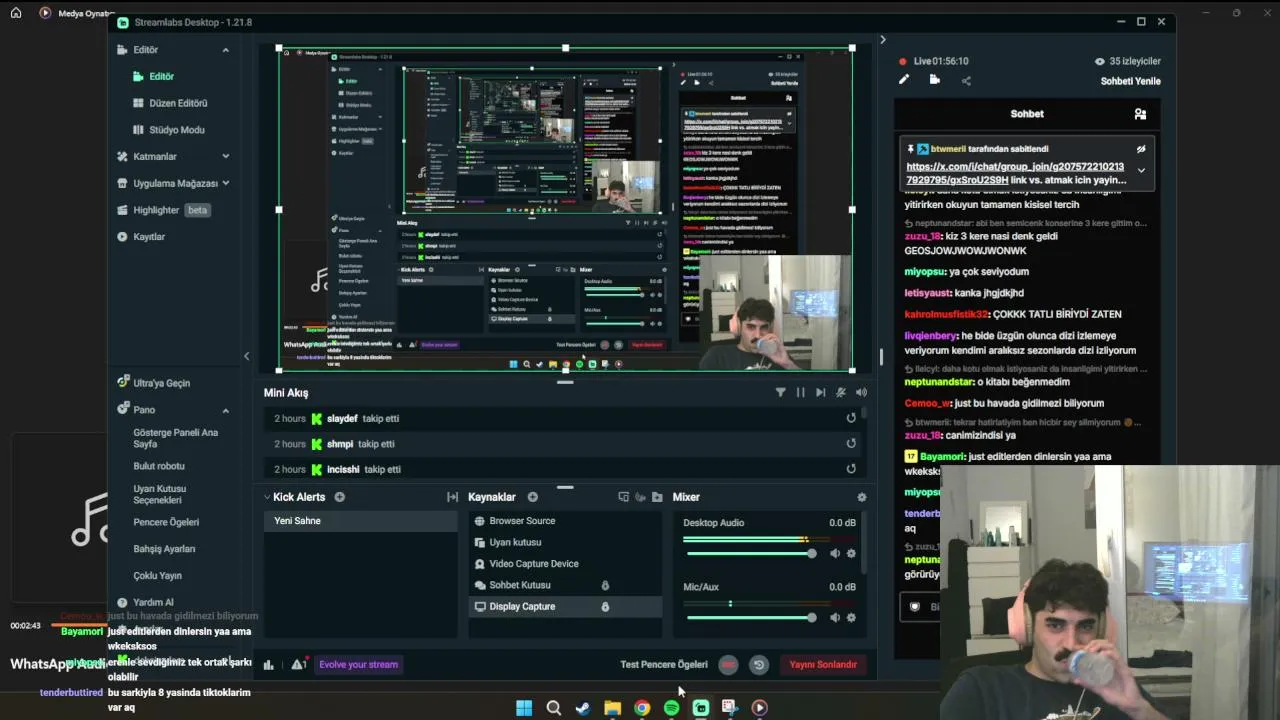Click Sohbeti Yenile to refresh chat
This screenshot has width=1280, height=720.
(1131, 81)
